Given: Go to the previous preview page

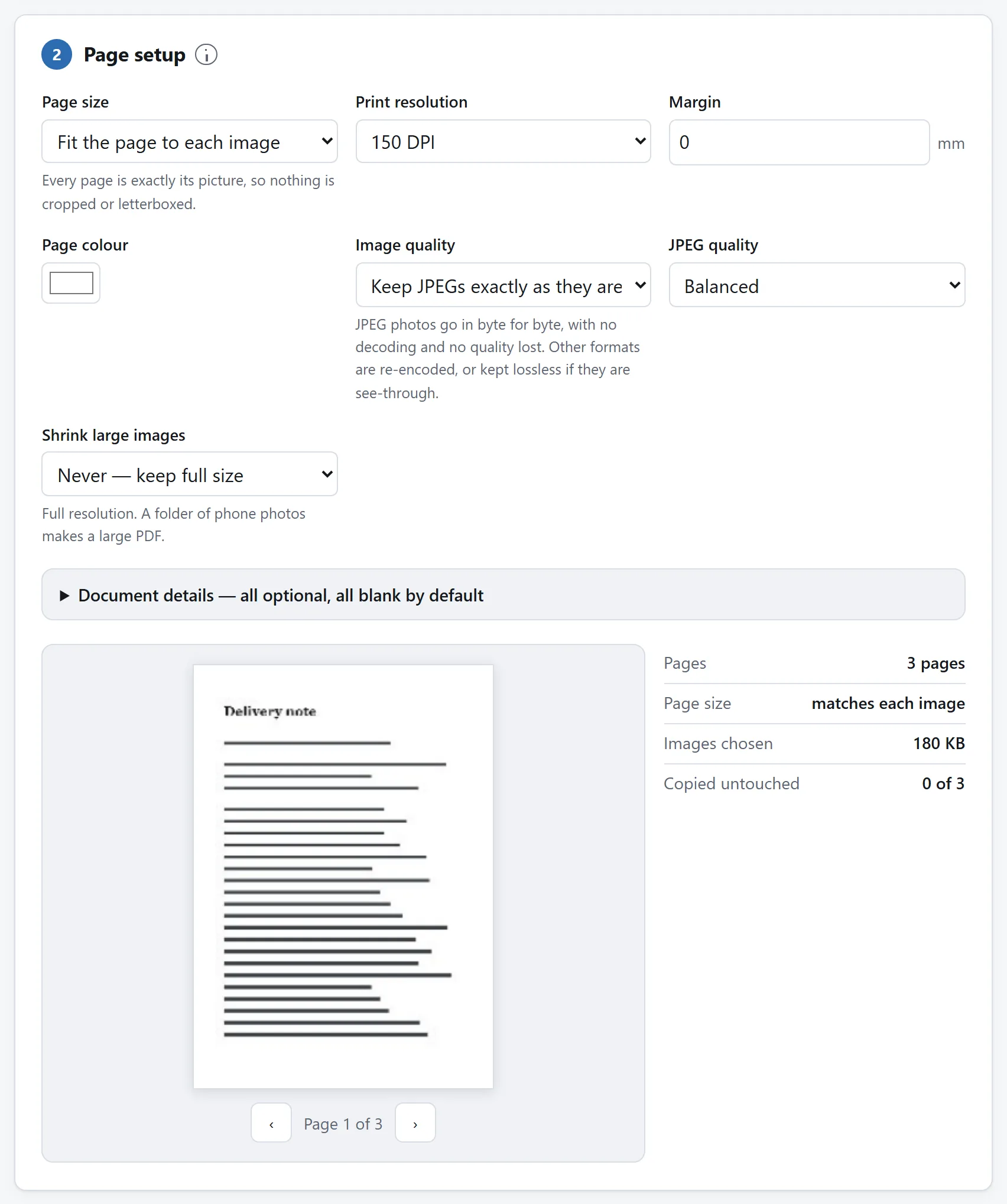Looking at the screenshot, I should [271, 1123].
